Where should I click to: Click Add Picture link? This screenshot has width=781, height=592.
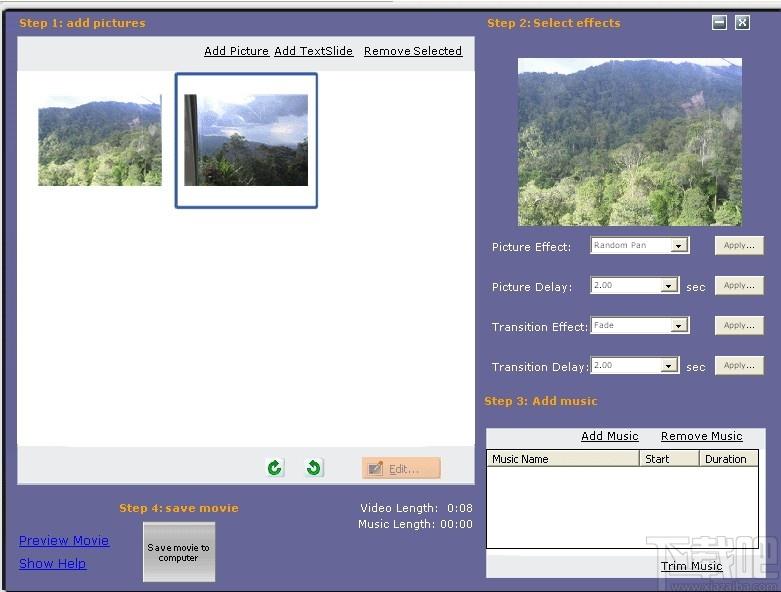click(x=236, y=51)
